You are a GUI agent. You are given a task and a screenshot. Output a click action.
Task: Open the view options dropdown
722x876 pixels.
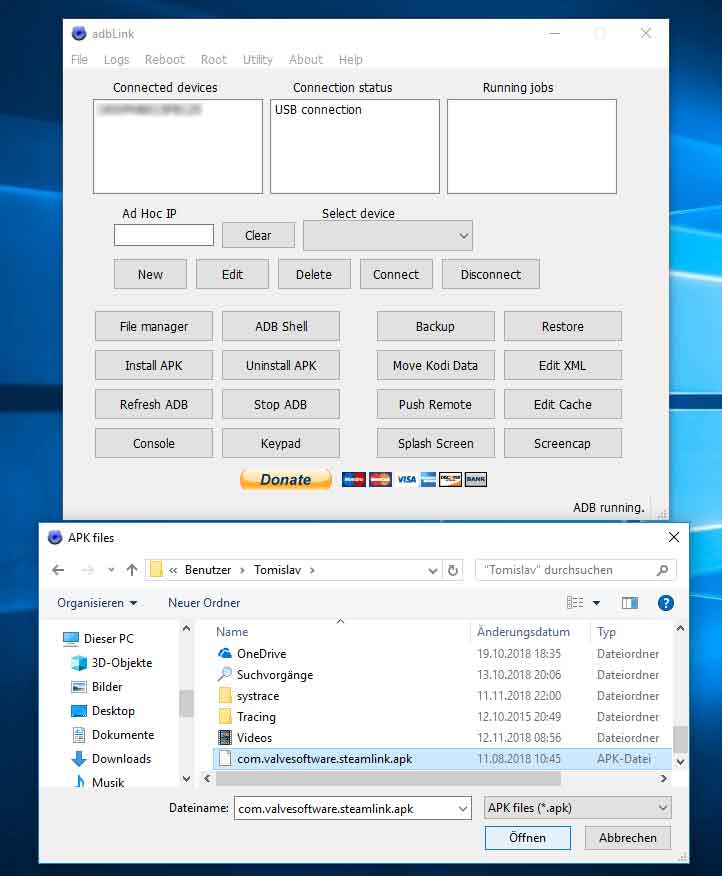tap(597, 603)
